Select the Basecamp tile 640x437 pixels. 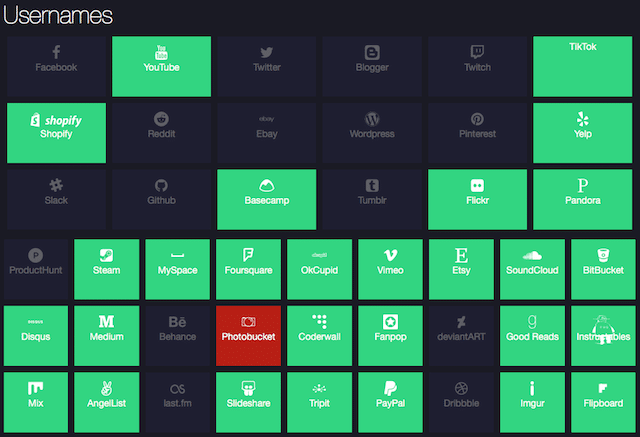(267, 200)
